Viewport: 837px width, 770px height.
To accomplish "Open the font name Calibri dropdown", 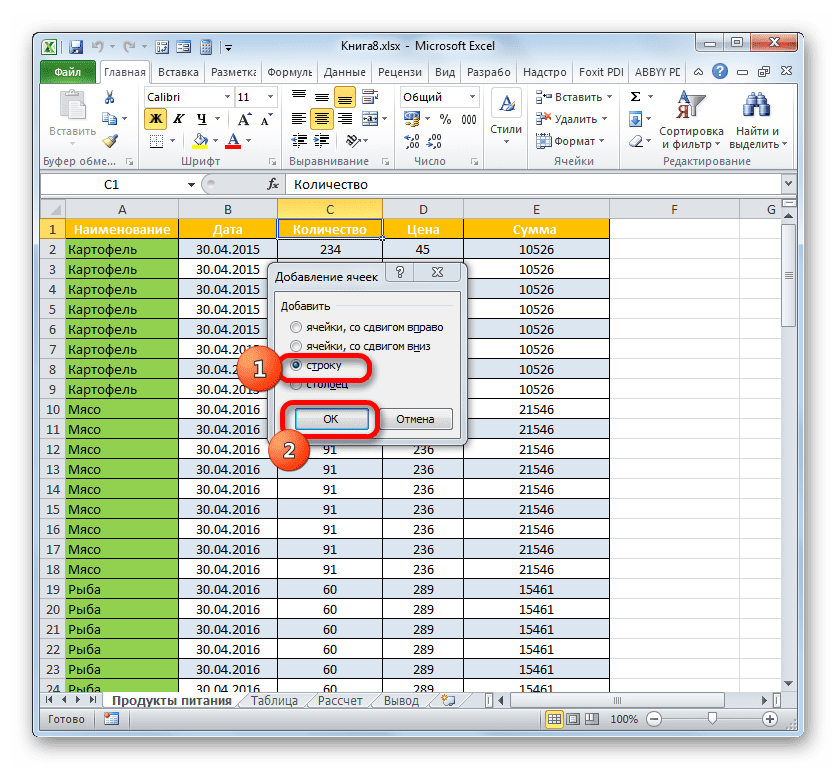I will point(227,97).
